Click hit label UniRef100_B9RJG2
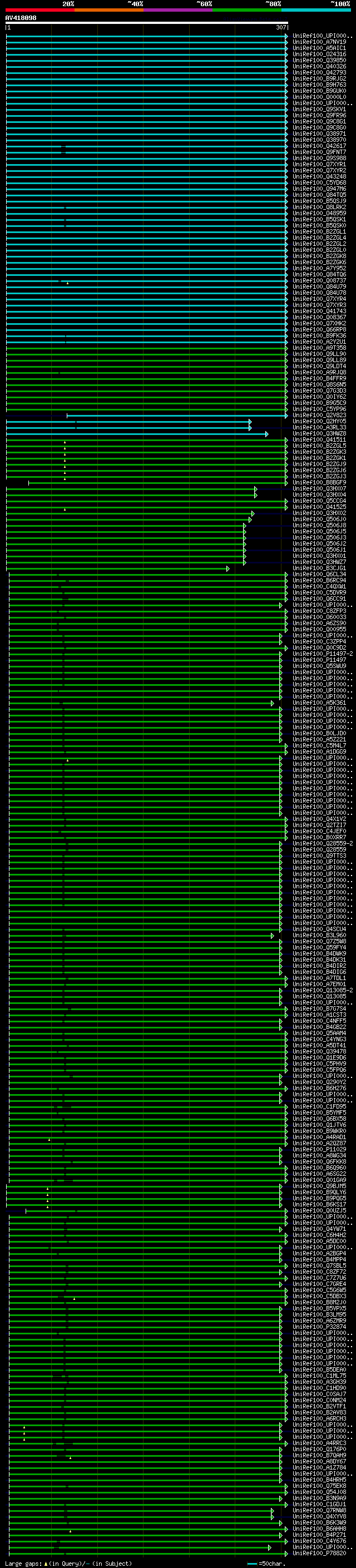 pyautogui.click(x=319, y=78)
